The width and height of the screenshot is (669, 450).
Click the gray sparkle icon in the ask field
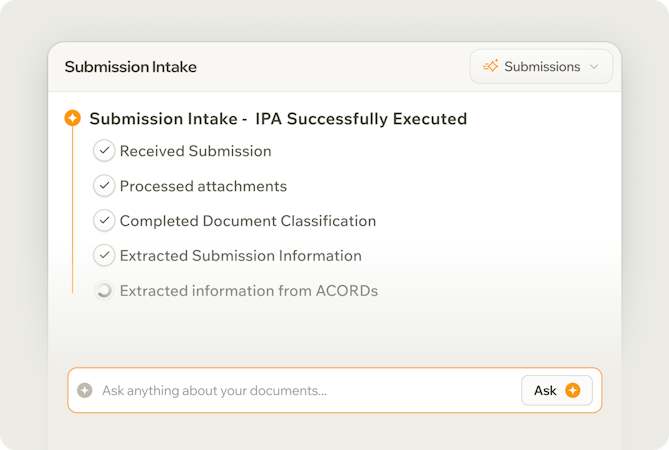84,390
